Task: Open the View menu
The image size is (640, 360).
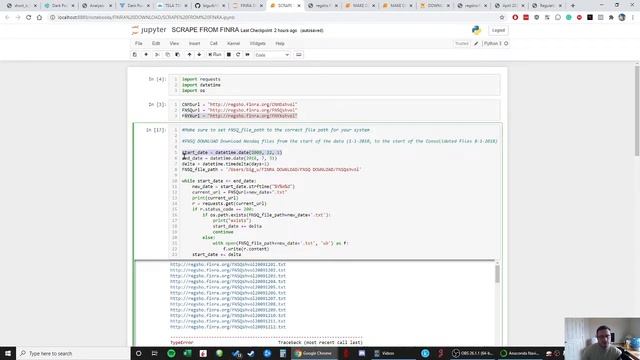Action: [x=174, y=43]
